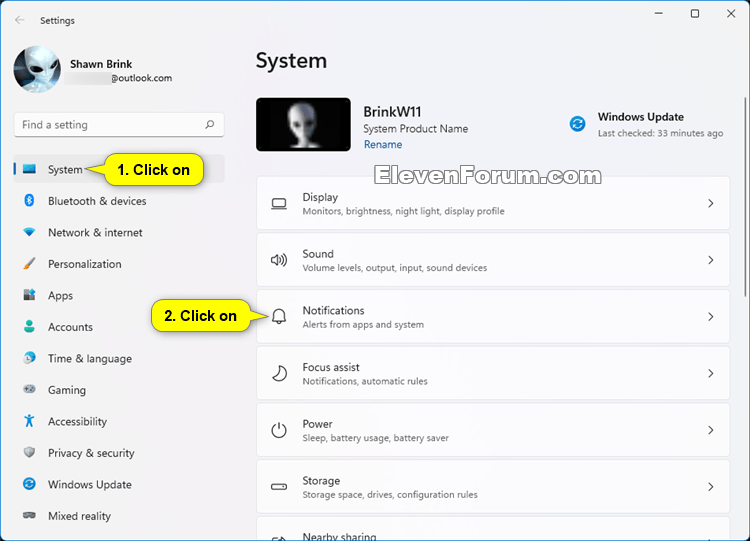The width and height of the screenshot is (750, 541).
Task: Open Notifications settings
Action: (493, 317)
